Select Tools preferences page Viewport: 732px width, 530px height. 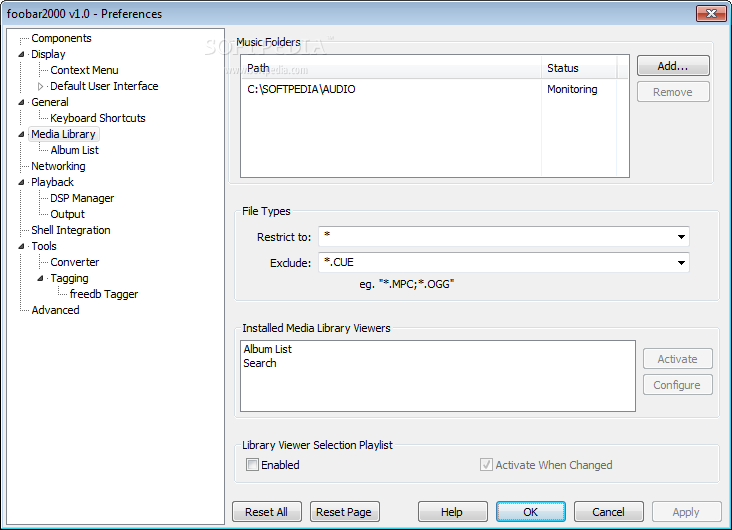pyautogui.click(x=44, y=246)
